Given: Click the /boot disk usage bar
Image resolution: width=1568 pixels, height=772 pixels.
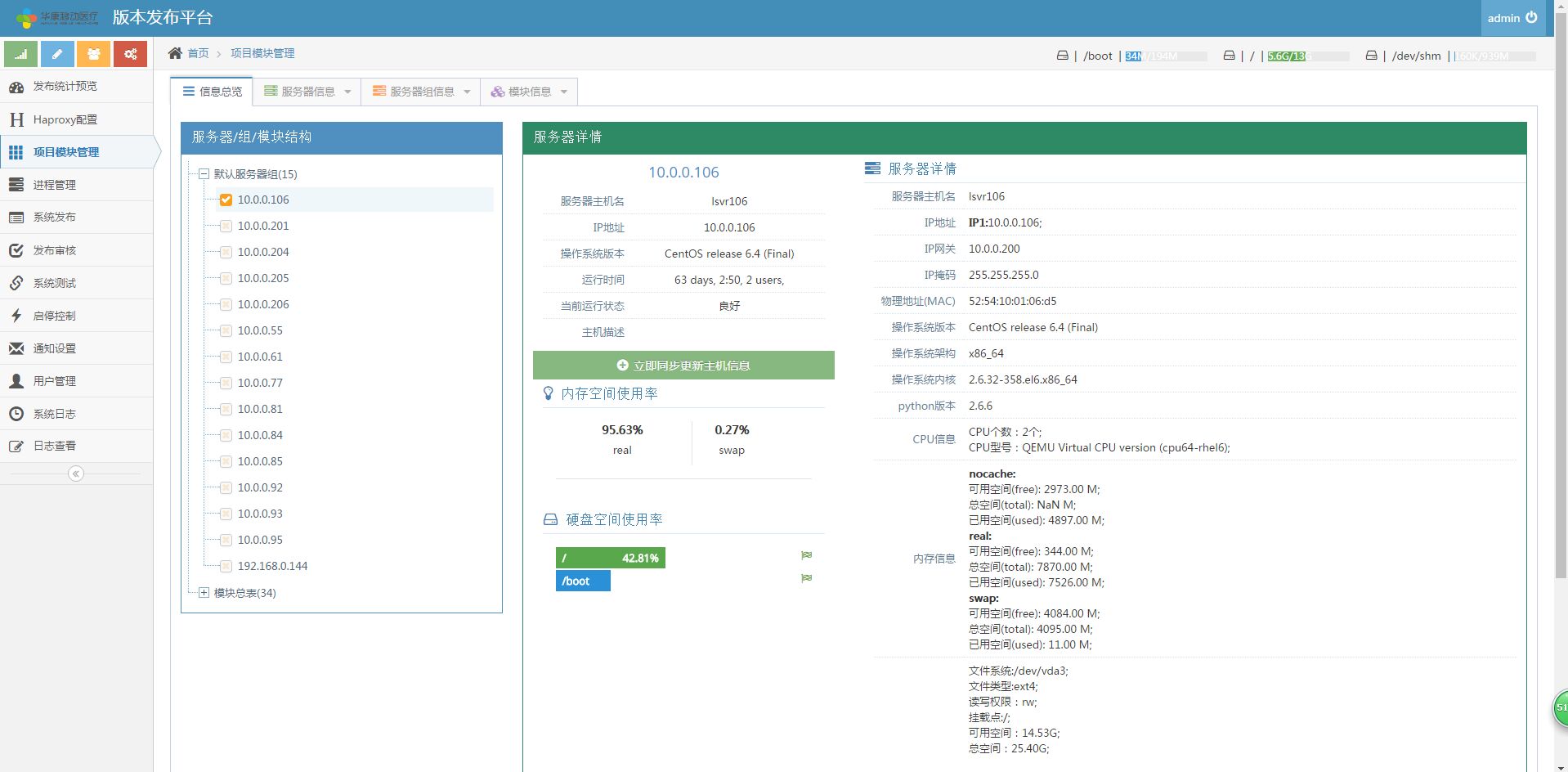Looking at the screenshot, I should (x=583, y=581).
